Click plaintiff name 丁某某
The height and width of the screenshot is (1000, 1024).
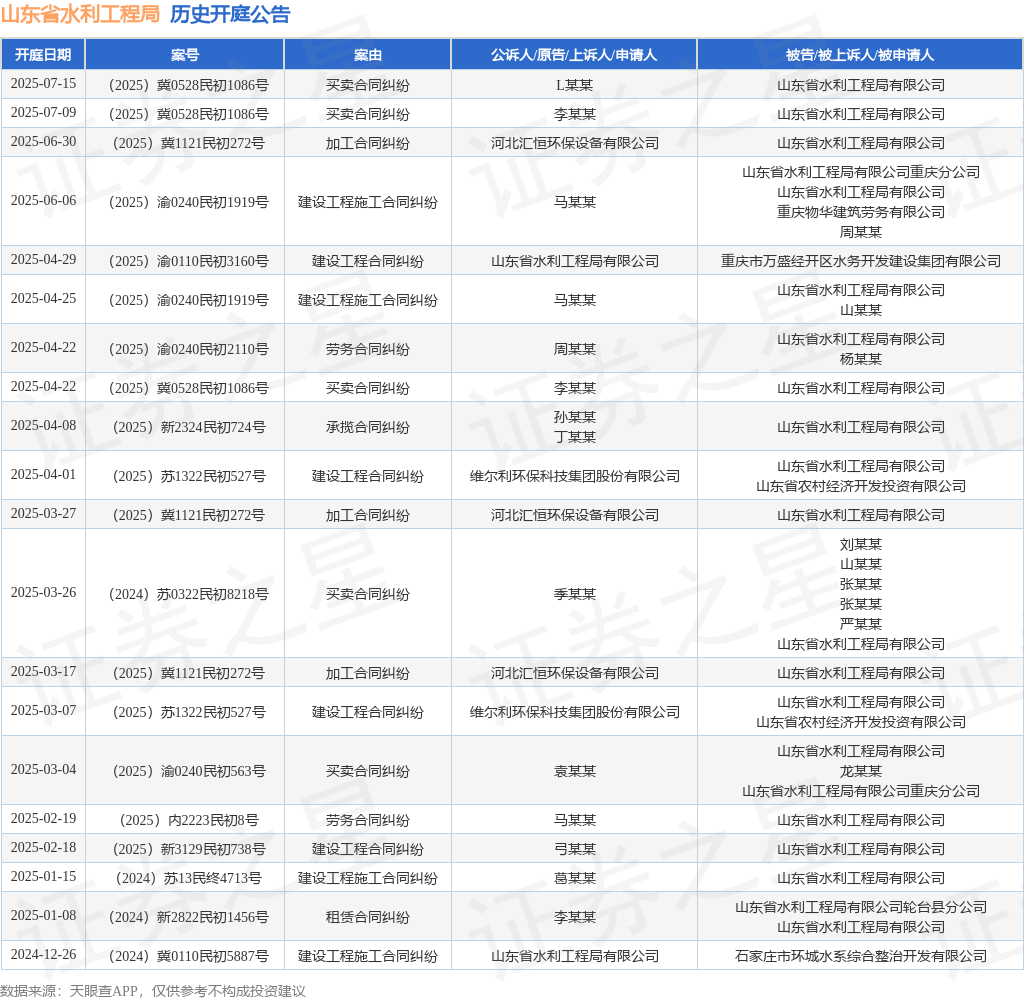[x=575, y=437]
